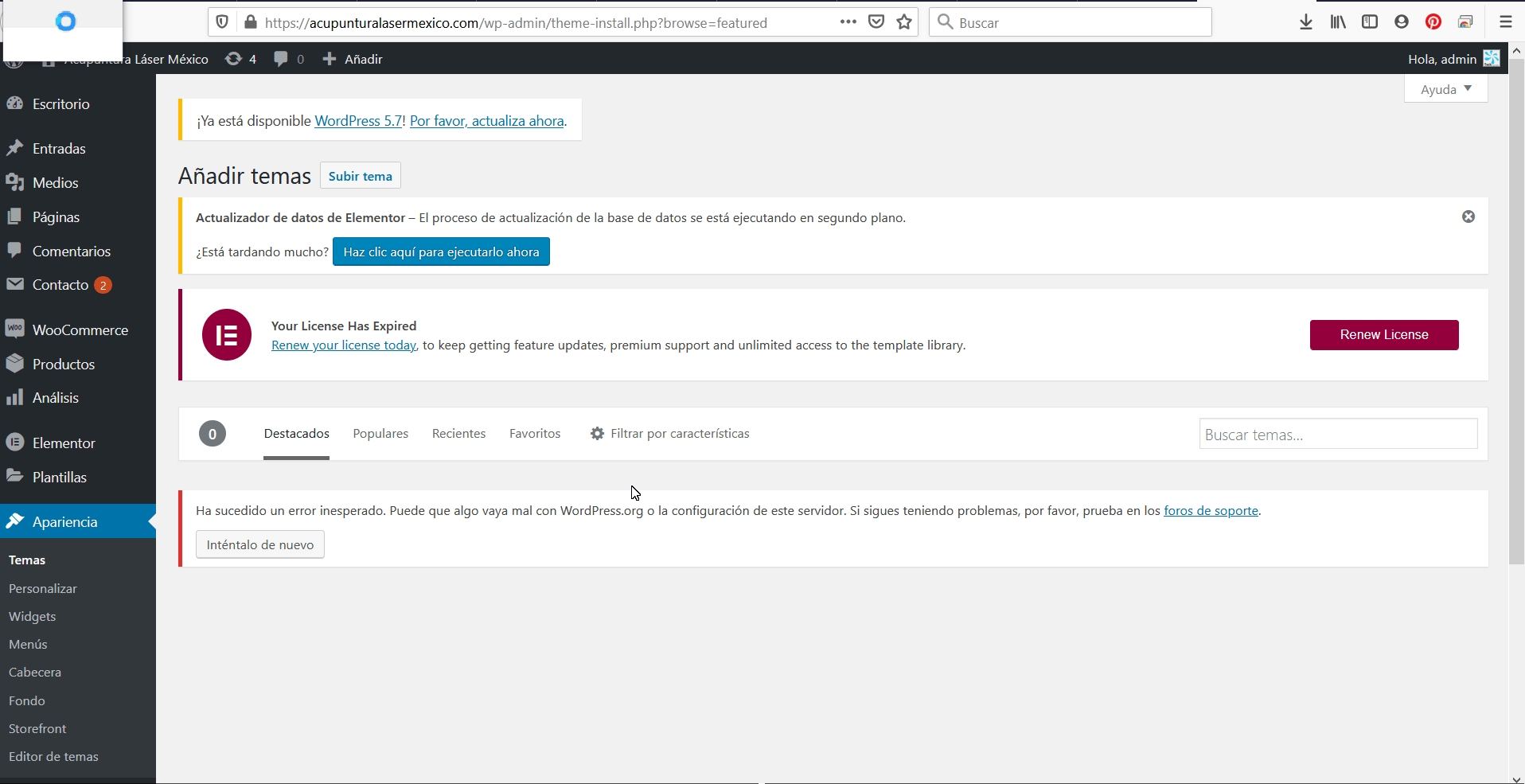Open comments bubble in admin bar
Viewport: 1525px width, 784px height.
pyautogui.click(x=289, y=59)
